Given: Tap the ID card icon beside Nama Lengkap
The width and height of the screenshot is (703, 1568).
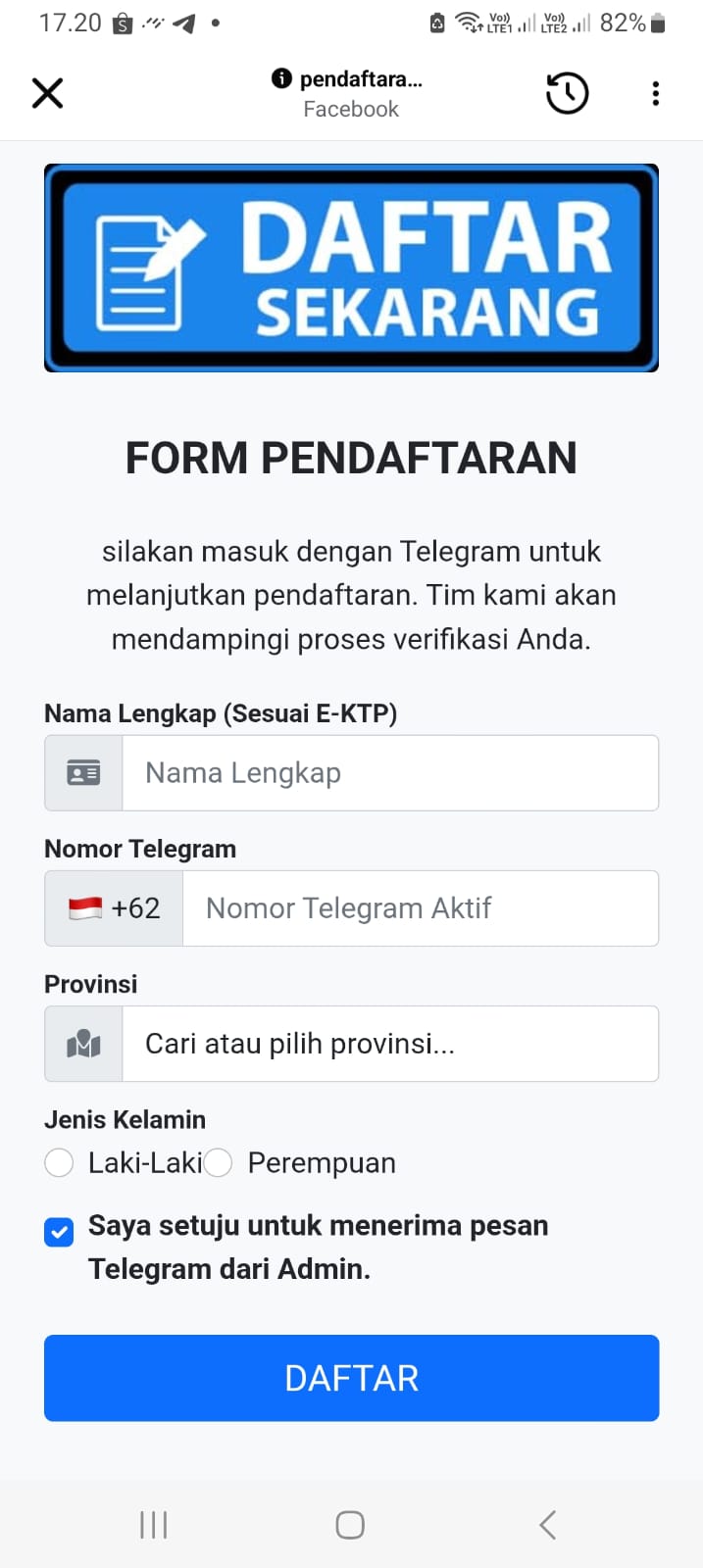Looking at the screenshot, I should click(83, 773).
